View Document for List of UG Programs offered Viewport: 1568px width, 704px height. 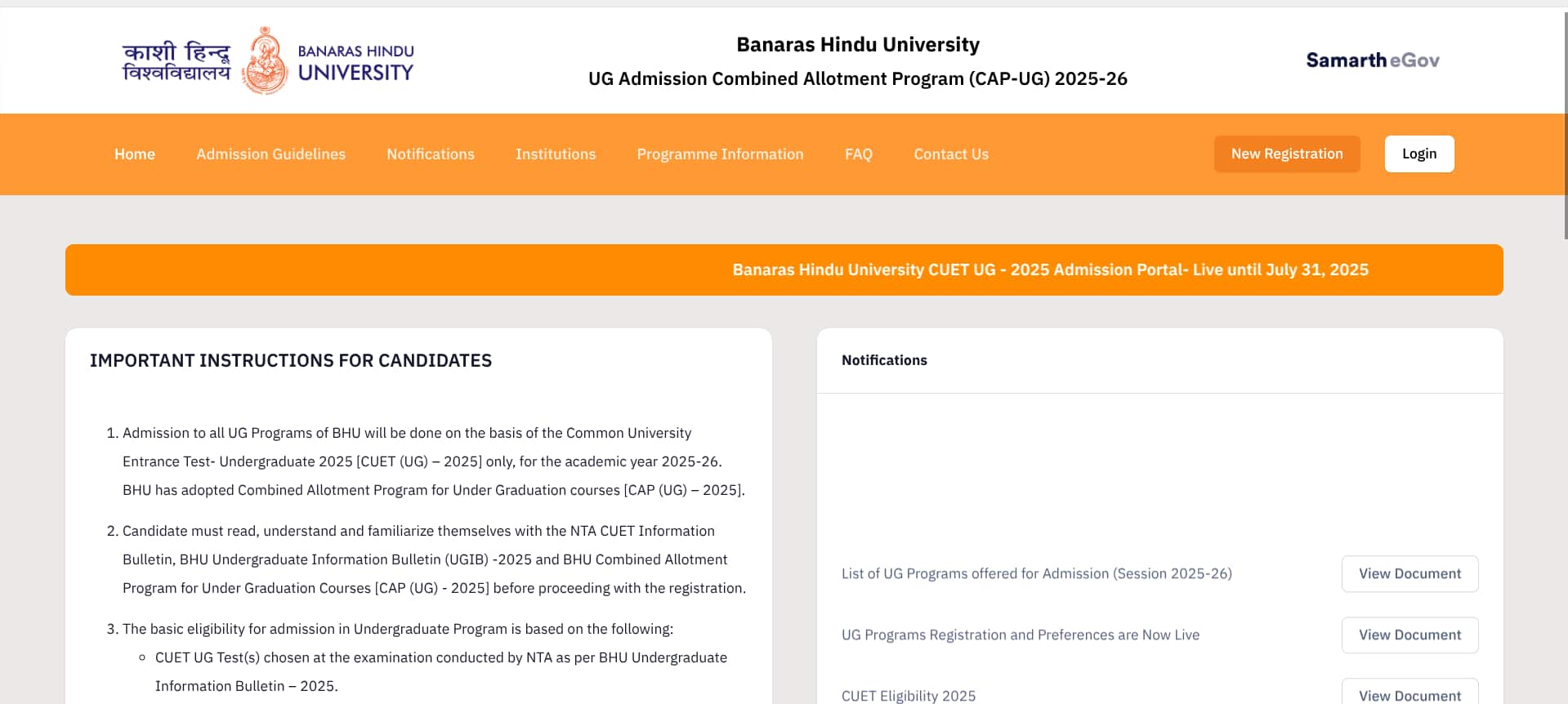click(1409, 574)
